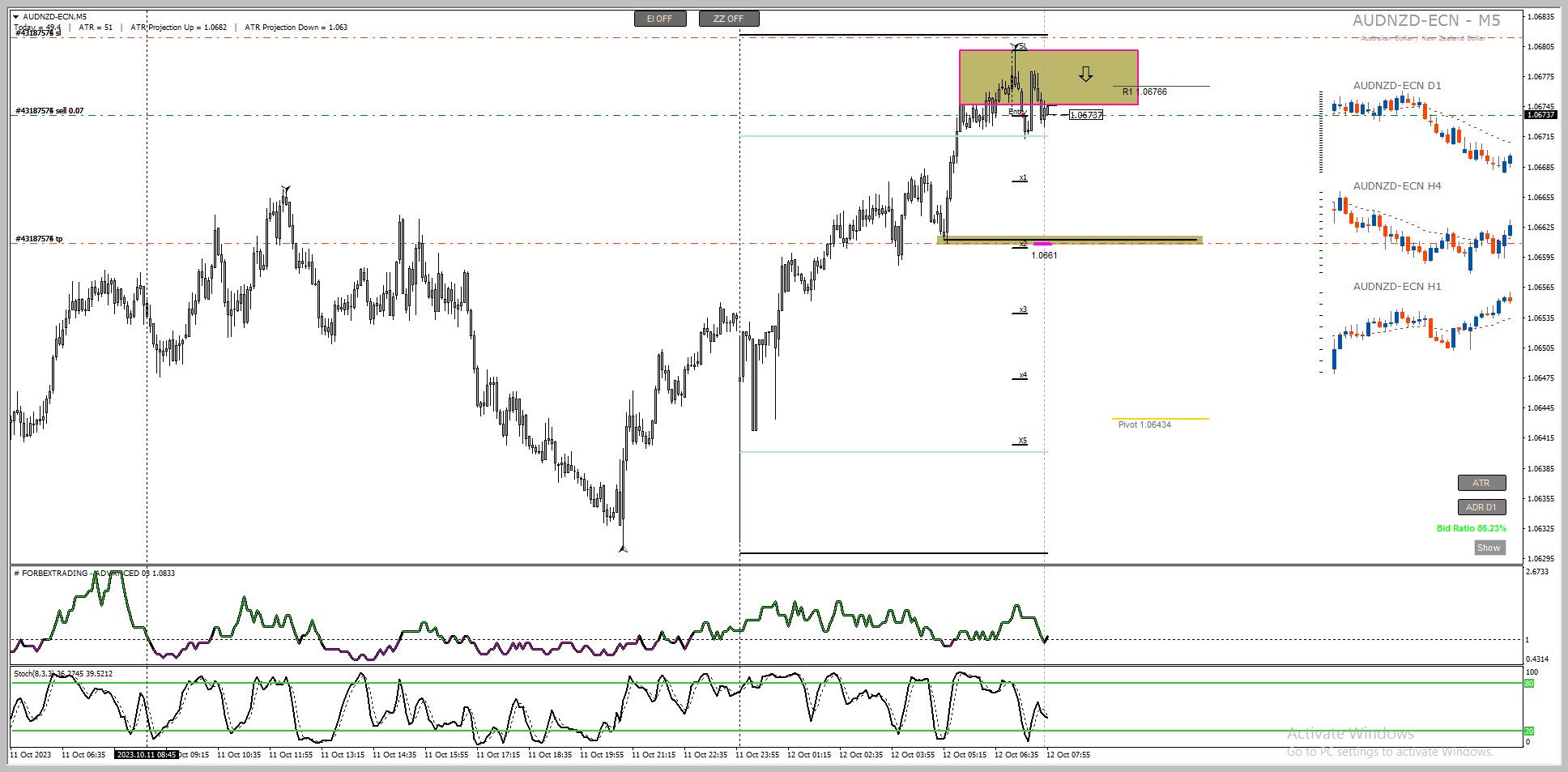The width and height of the screenshot is (1568, 772).
Task: Click the 1.06835 price axis label
Action: pyautogui.click(x=1541, y=16)
